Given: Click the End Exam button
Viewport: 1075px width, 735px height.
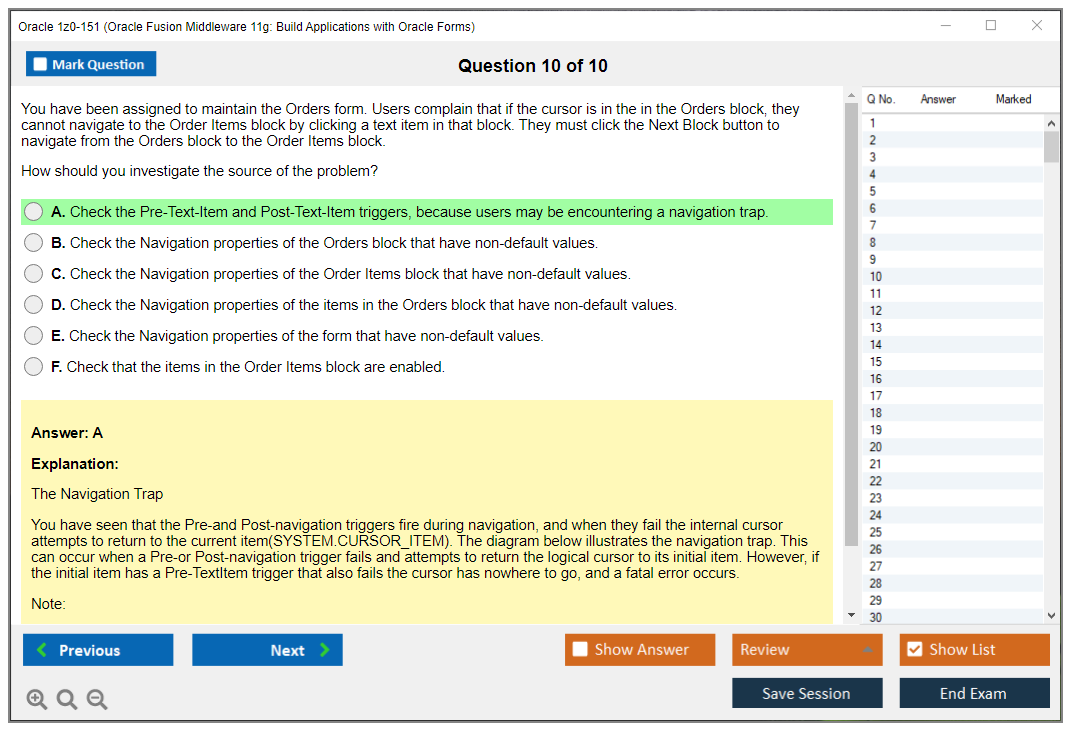Looking at the screenshot, I should click(973, 693).
